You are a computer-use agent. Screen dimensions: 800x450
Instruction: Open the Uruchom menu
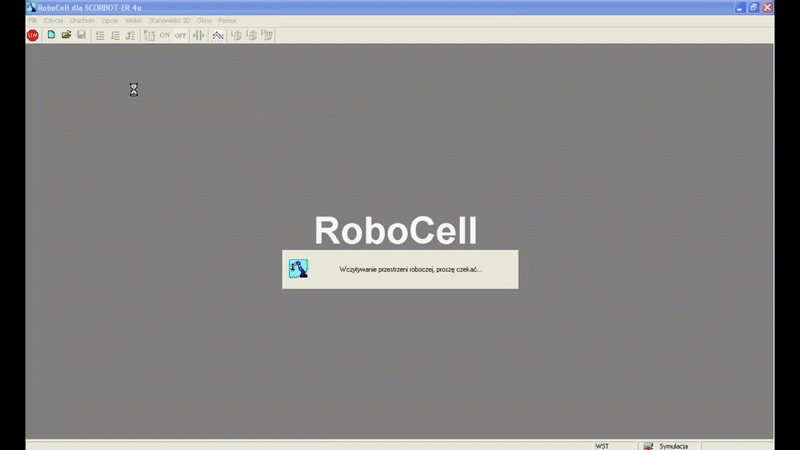tap(82, 20)
